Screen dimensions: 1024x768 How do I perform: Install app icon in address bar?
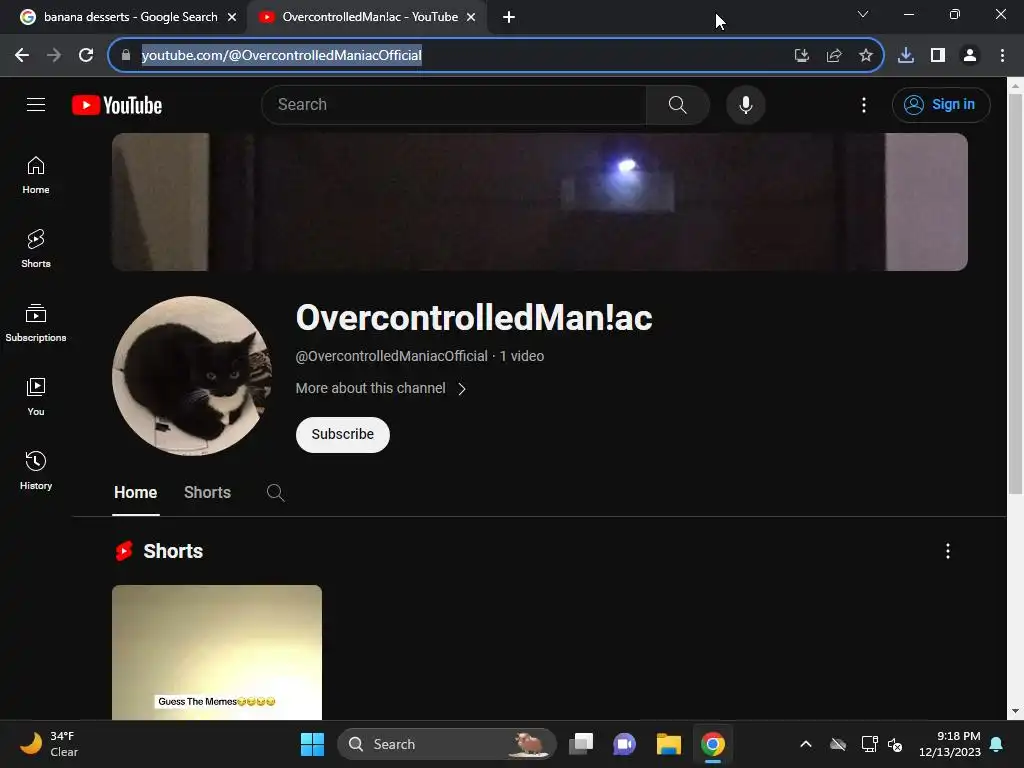coord(802,55)
